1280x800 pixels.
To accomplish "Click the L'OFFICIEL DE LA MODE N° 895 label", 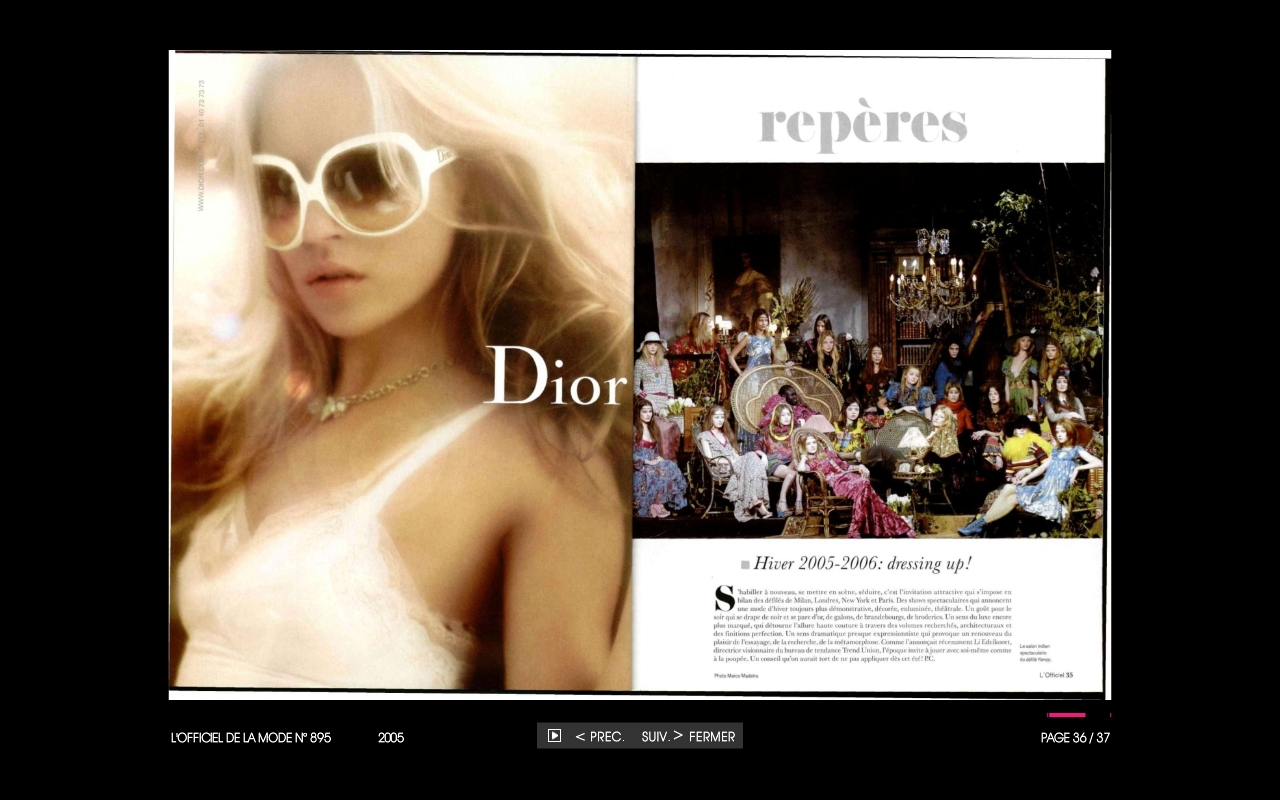I will 251,738.
